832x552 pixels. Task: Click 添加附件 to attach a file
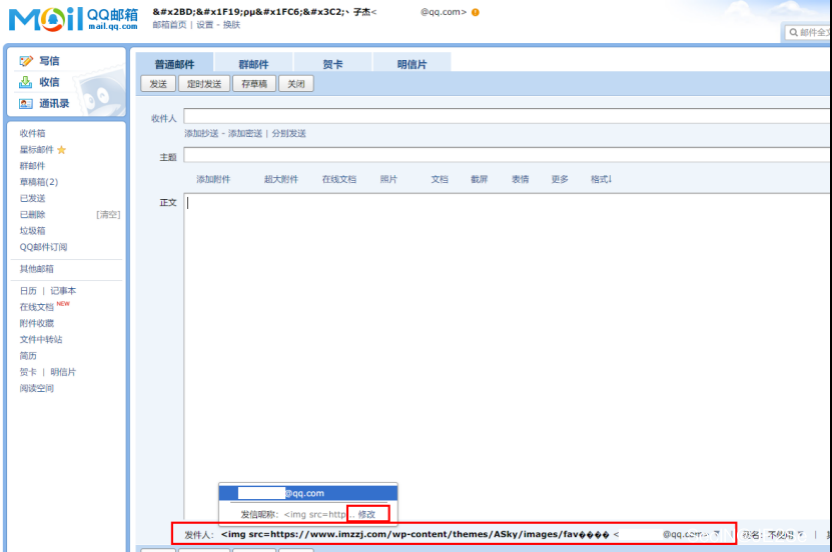[213, 179]
